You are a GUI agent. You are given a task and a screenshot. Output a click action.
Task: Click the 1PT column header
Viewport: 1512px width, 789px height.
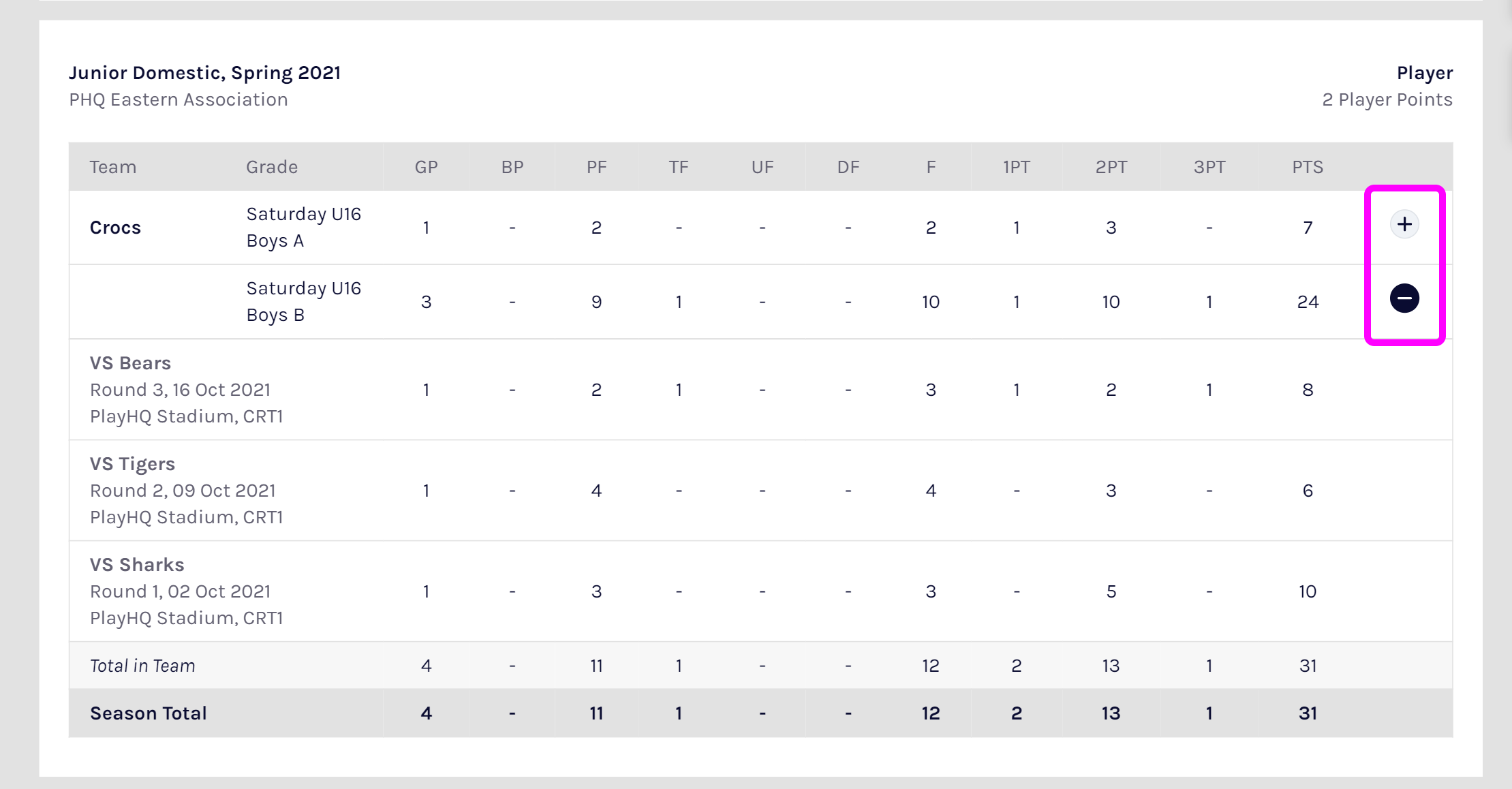pos(1015,166)
